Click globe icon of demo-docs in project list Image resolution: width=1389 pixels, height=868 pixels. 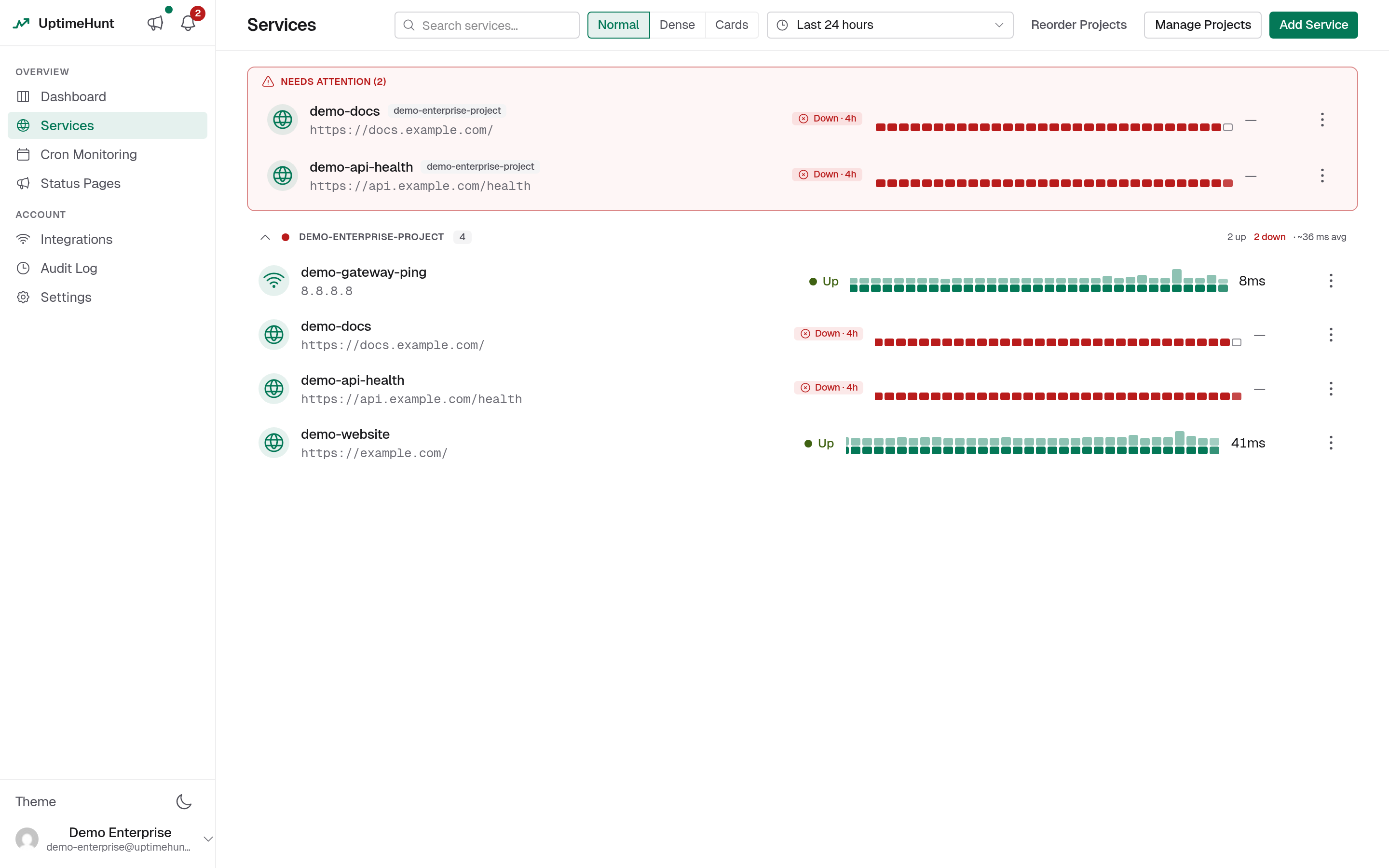point(274,335)
